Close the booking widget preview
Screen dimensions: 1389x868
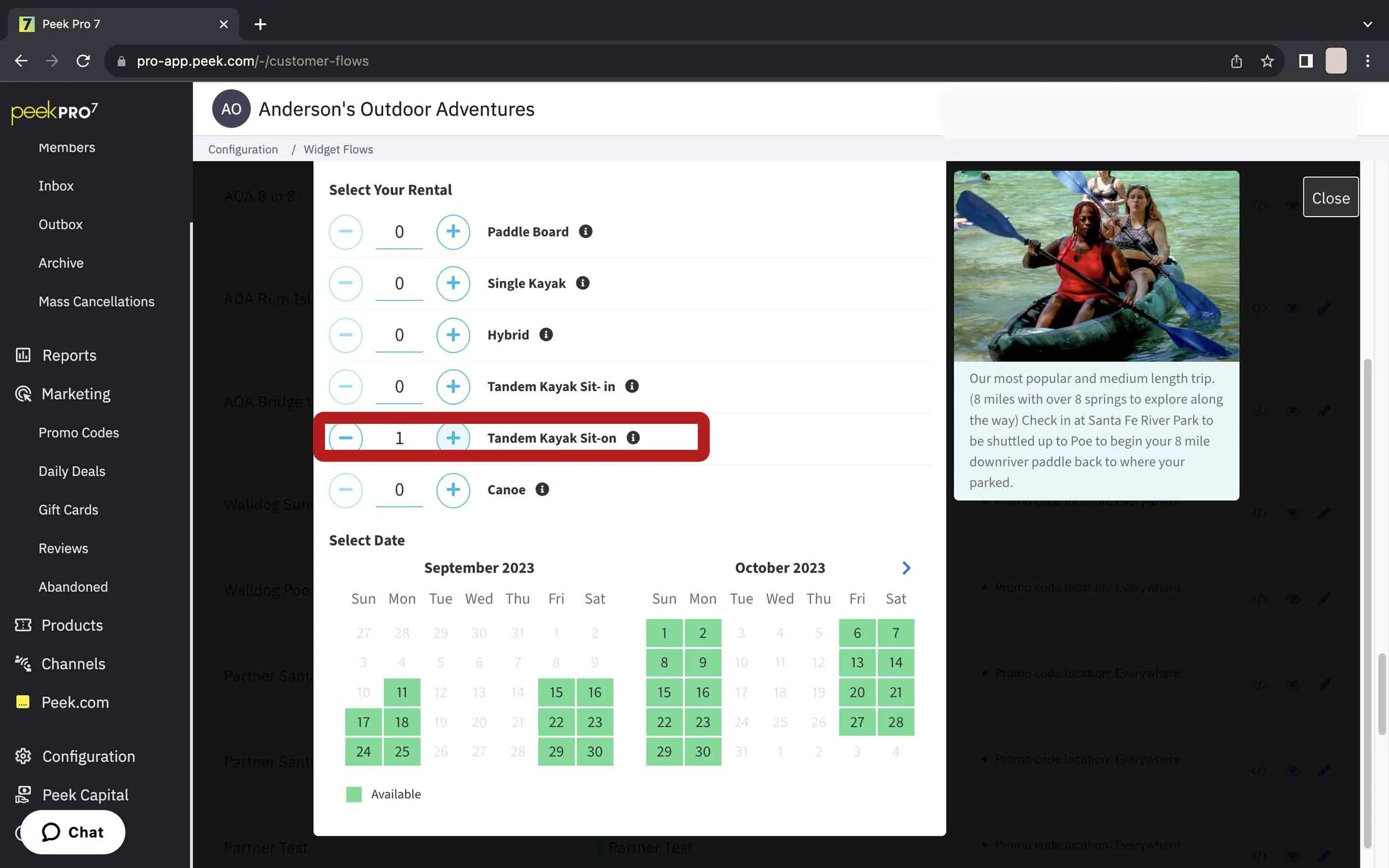(x=1330, y=198)
